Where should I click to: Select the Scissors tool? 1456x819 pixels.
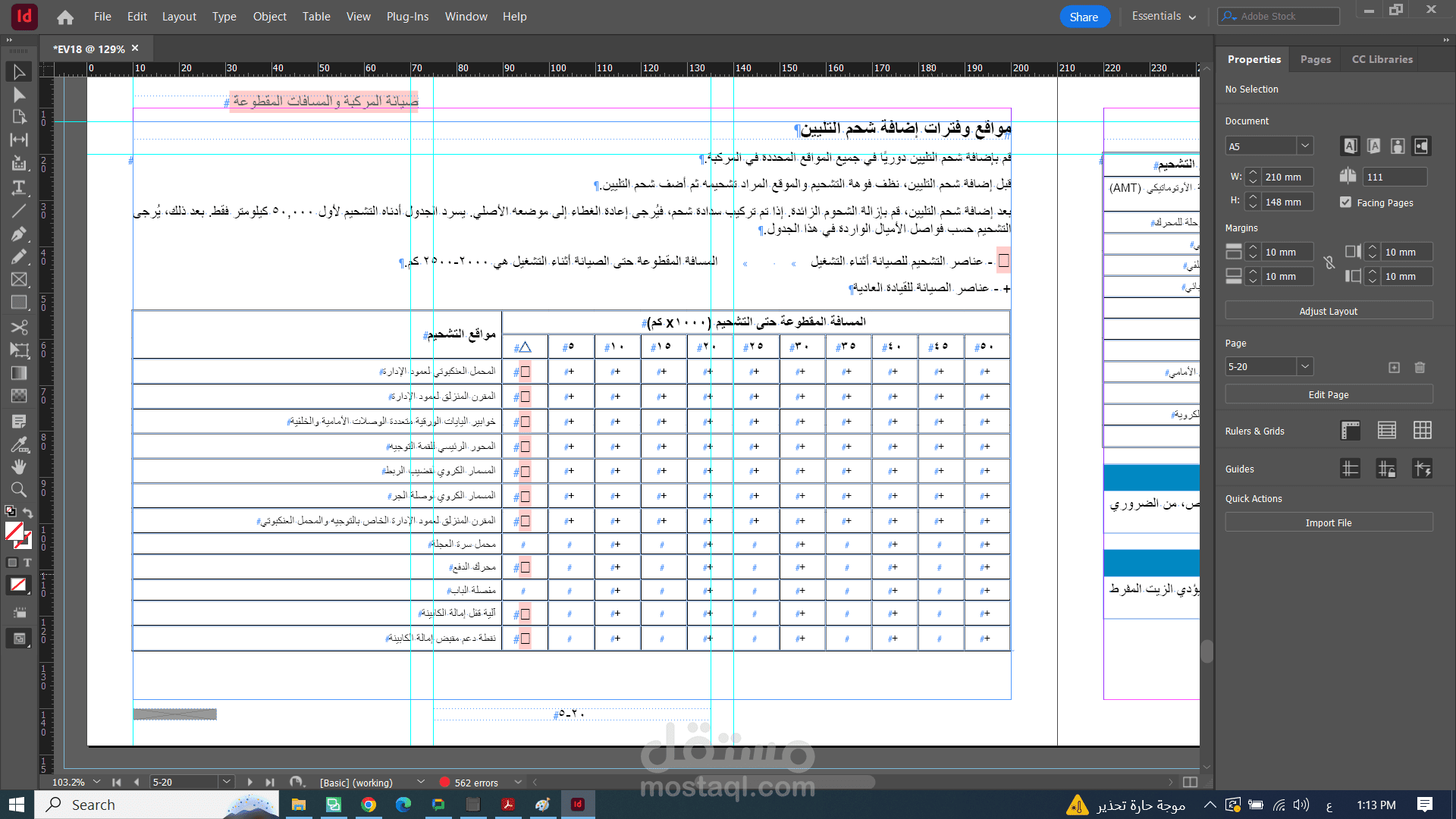tap(19, 327)
